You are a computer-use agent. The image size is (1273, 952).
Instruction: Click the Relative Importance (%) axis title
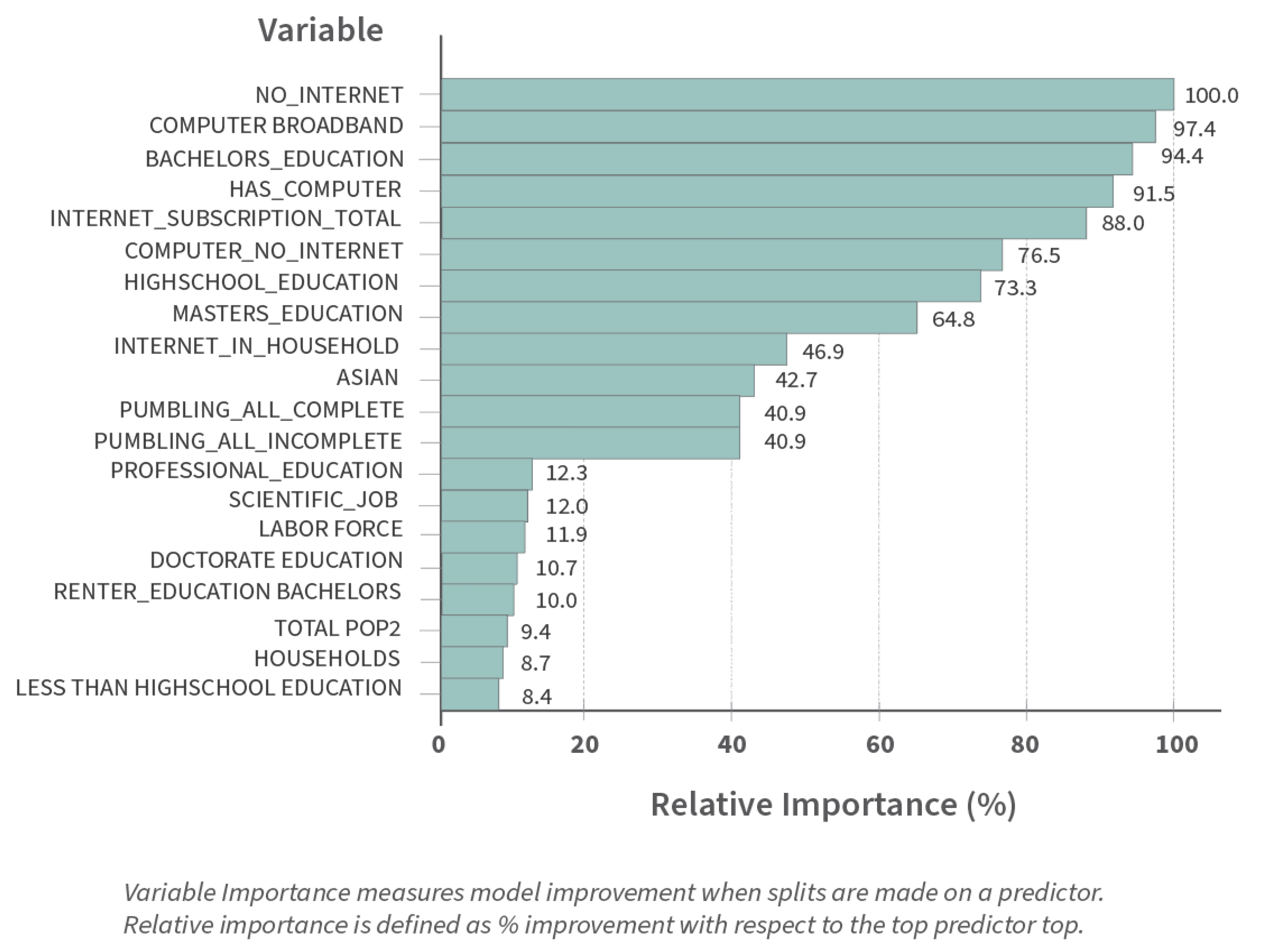(x=833, y=805)
